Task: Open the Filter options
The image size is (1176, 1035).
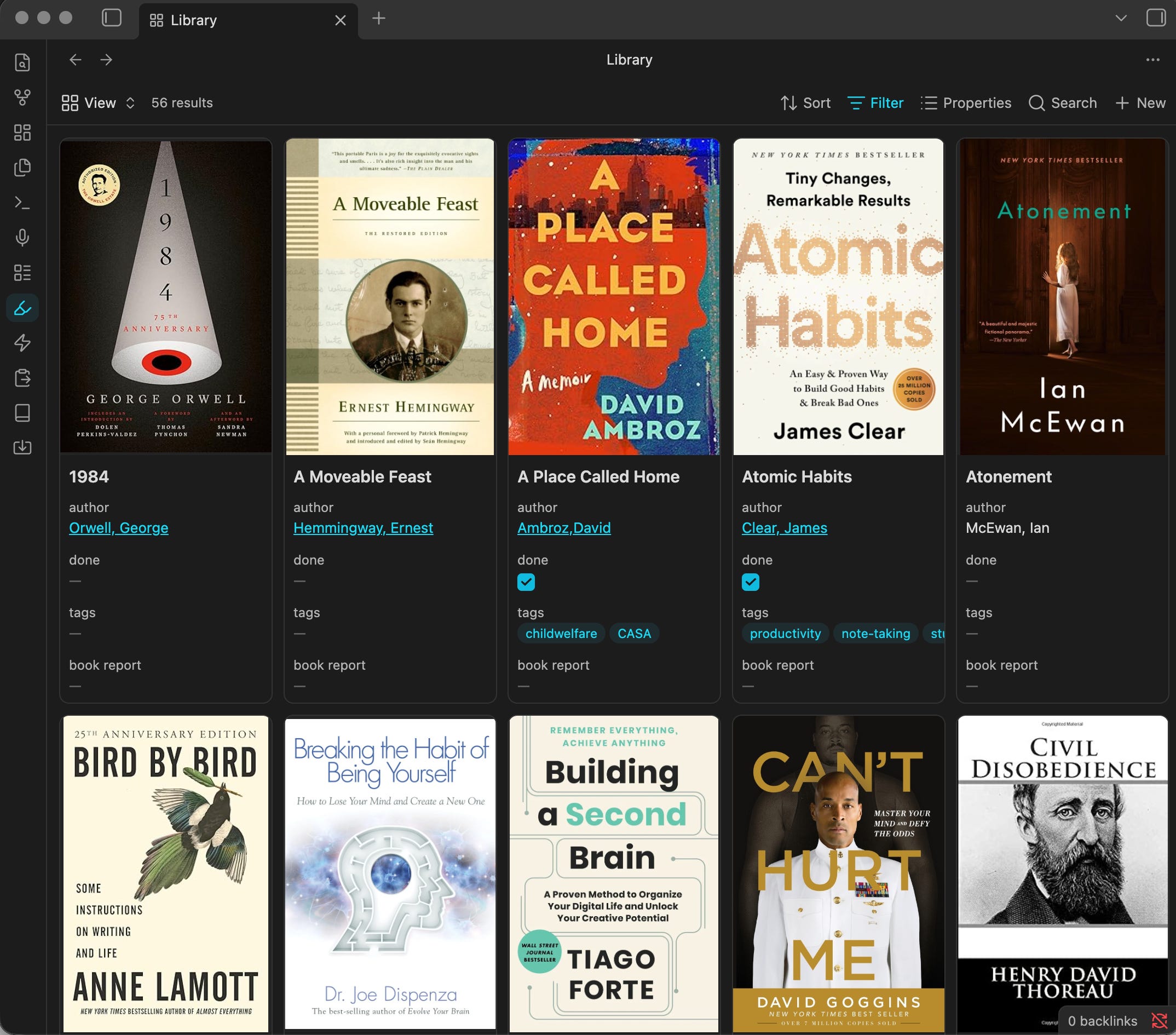Action: pos(875,103)
